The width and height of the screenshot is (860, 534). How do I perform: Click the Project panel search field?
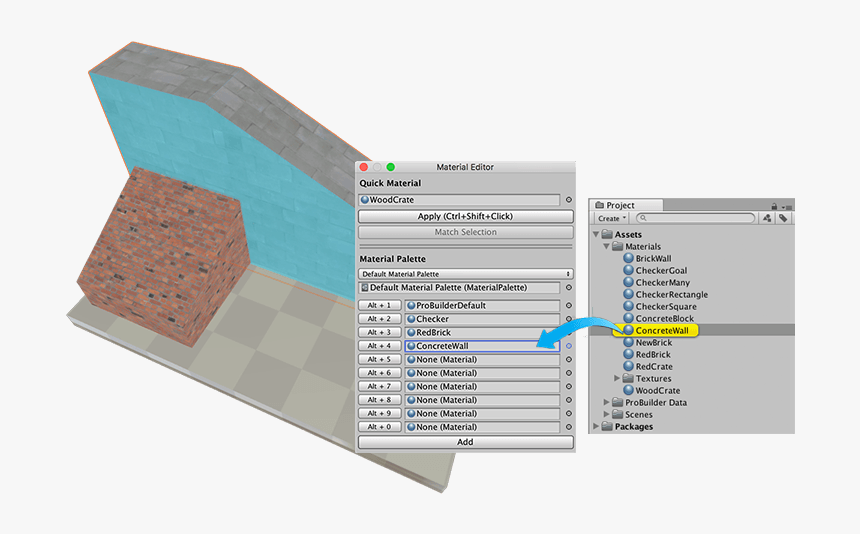(x=697, y=218)
